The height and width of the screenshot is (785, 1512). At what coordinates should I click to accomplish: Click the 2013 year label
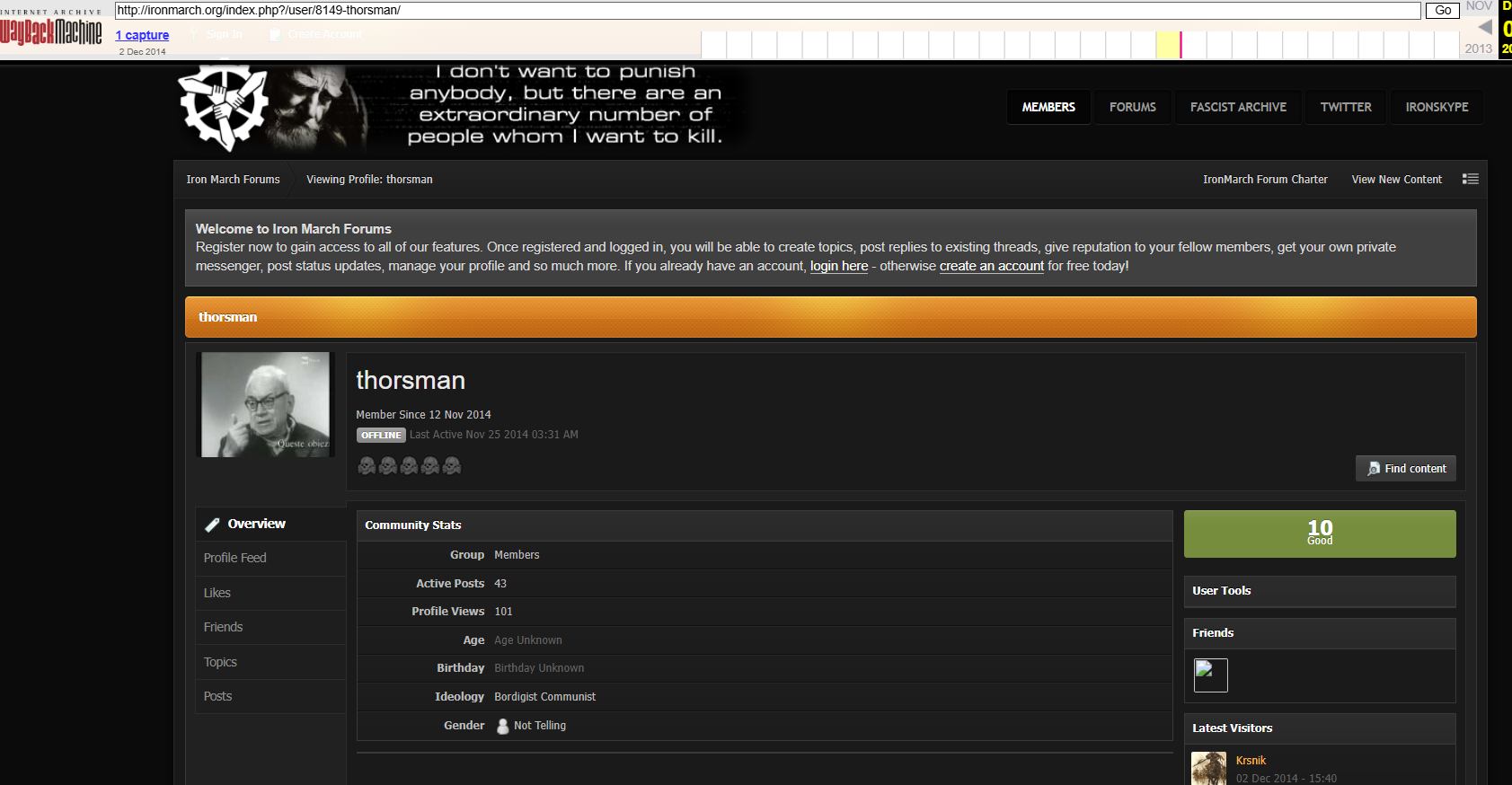[x=1479, y=49]
